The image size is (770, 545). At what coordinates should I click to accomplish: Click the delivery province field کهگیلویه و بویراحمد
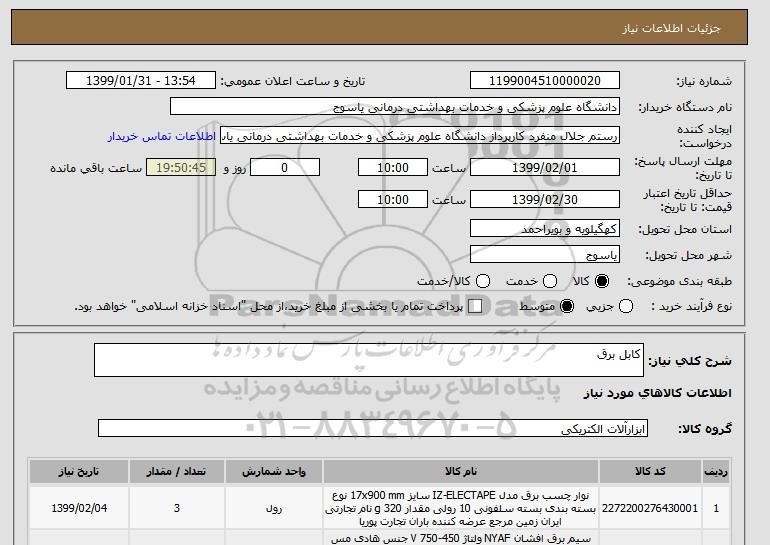(545, 229)
